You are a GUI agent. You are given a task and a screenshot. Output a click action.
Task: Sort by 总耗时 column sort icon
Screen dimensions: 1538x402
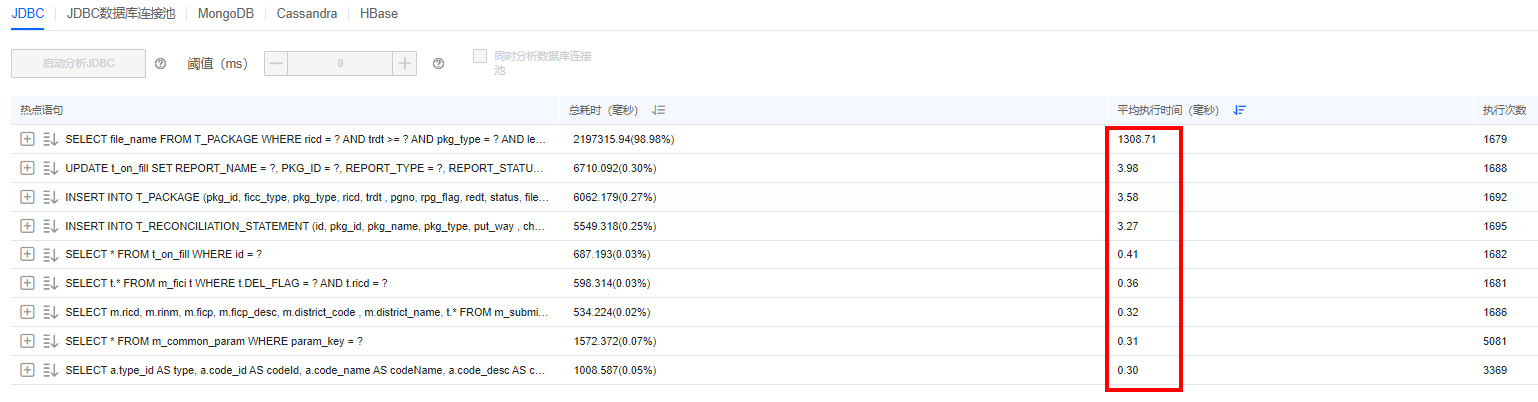658,110
